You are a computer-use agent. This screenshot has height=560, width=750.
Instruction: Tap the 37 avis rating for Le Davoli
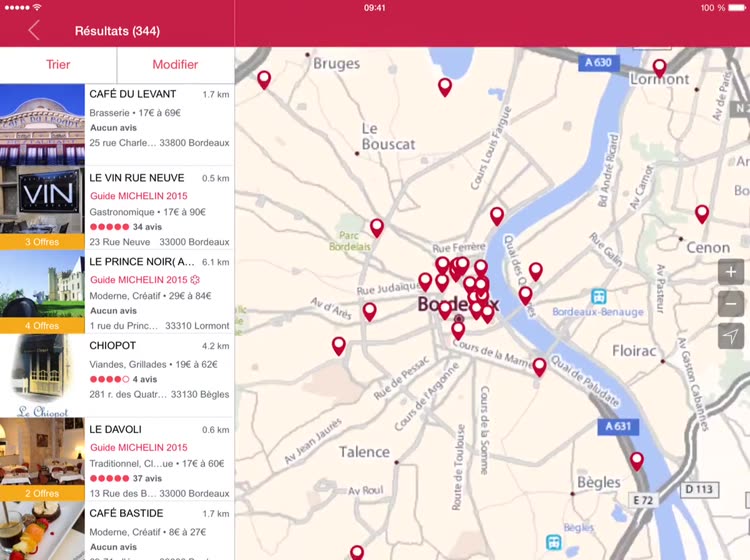pos(126,478)
